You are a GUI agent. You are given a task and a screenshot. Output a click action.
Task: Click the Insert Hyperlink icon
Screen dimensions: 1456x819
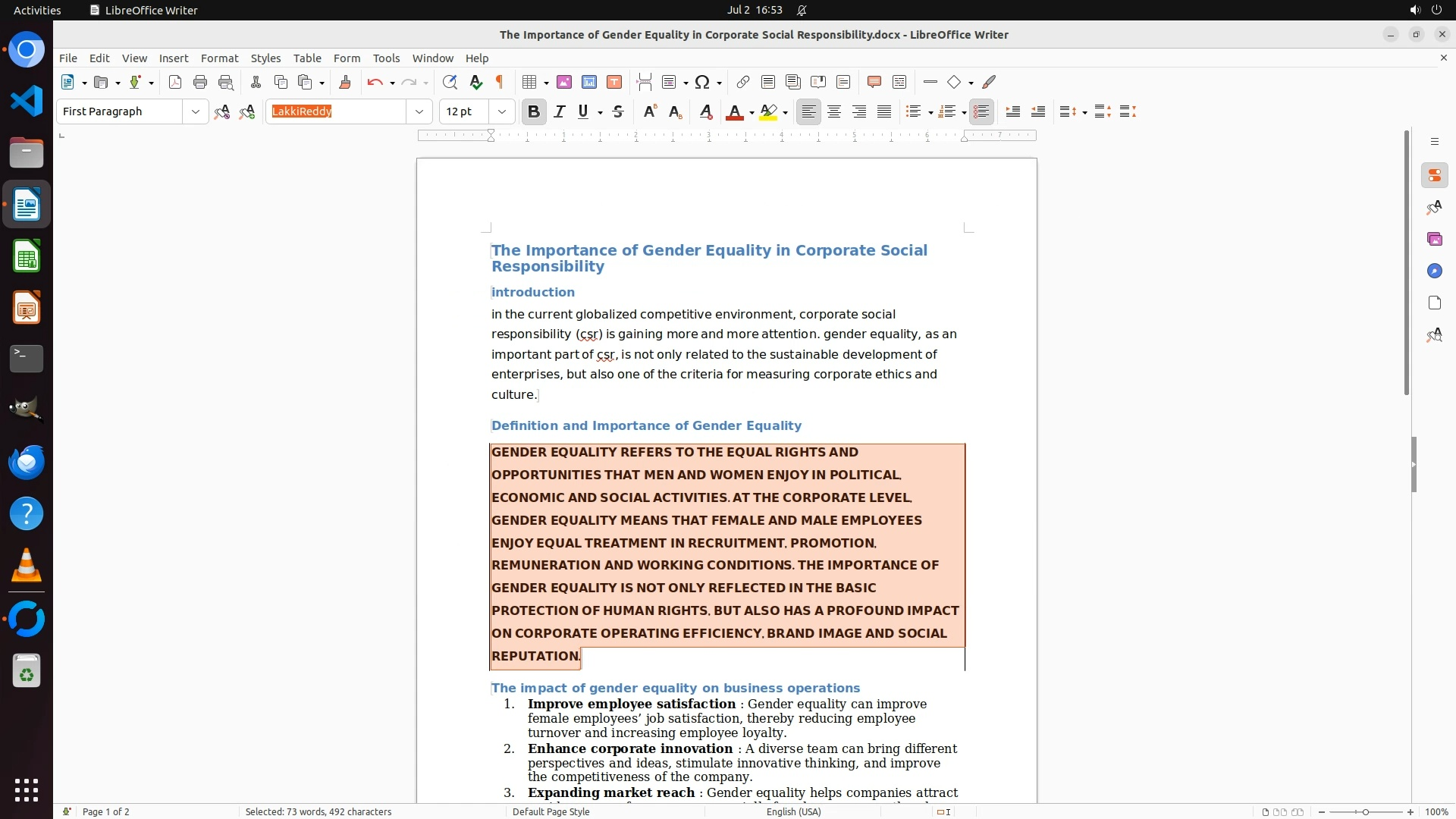(x=742, y=82)
